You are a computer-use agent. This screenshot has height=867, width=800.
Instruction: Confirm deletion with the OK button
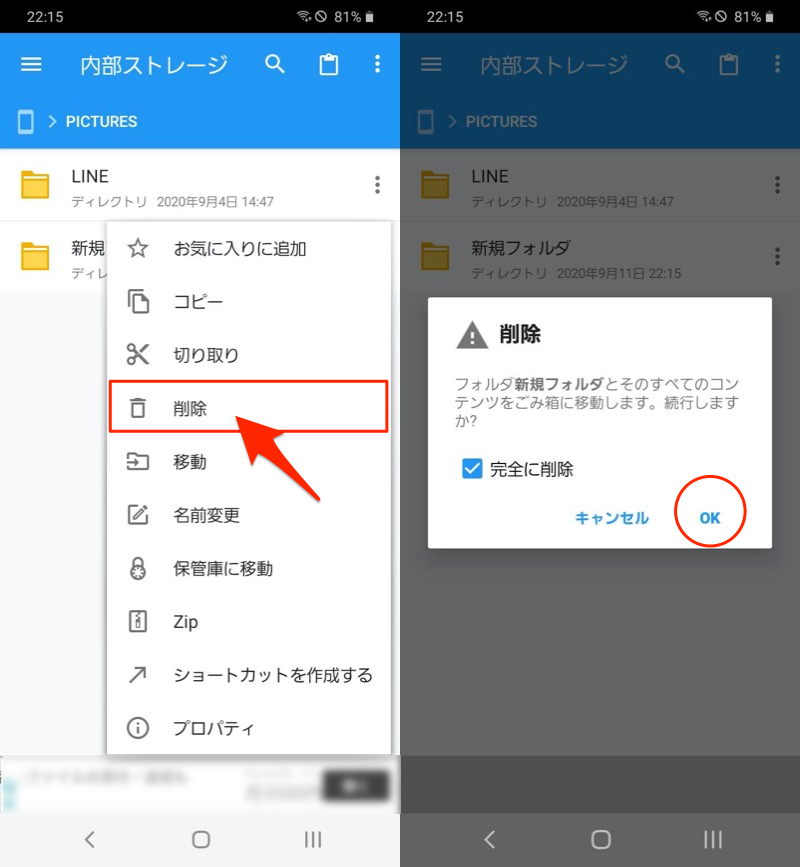point(710,518)
